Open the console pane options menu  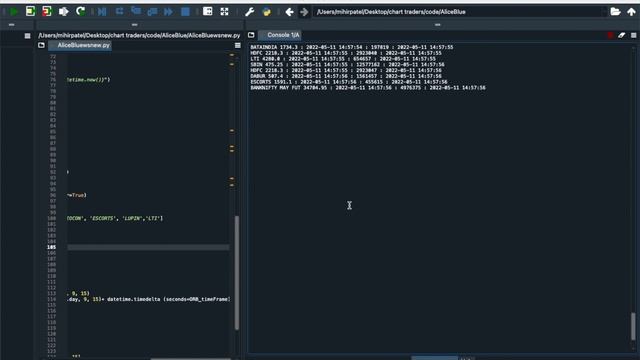[633, 36]
